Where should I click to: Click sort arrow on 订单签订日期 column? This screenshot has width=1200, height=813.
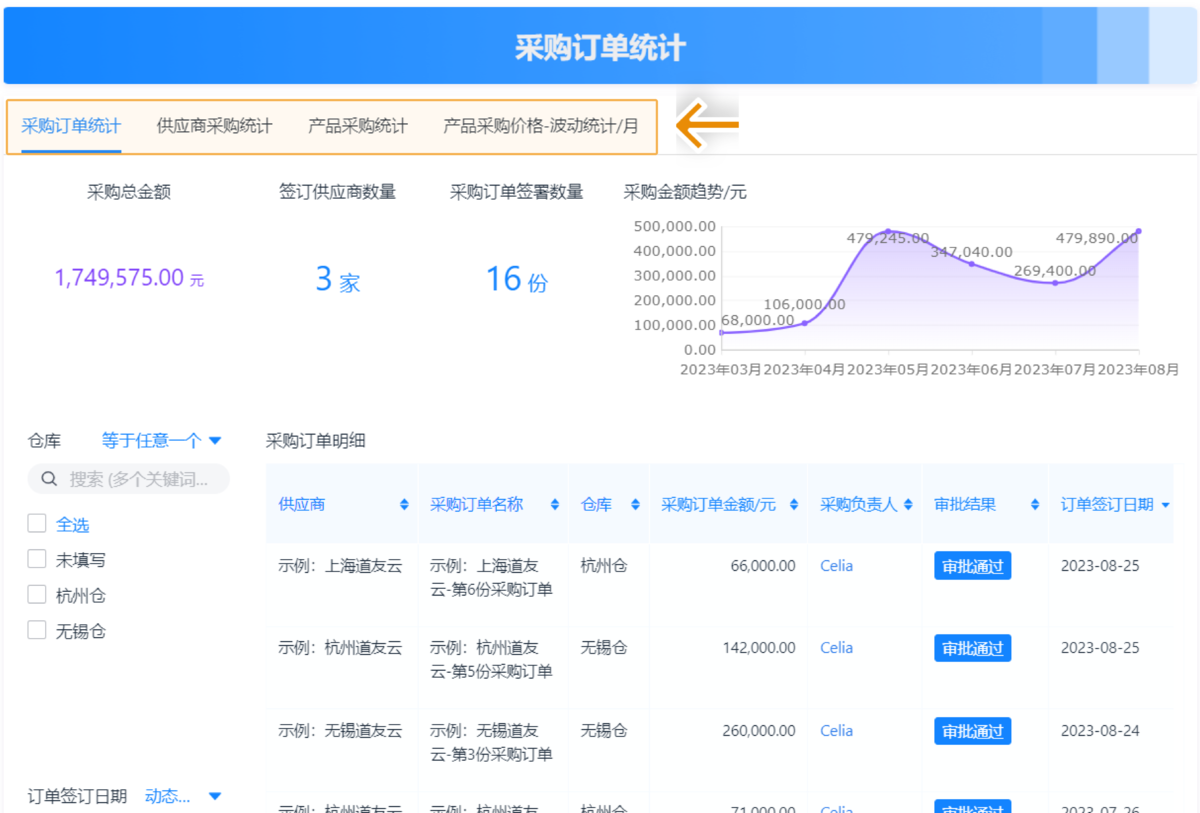coord(1165,505)
